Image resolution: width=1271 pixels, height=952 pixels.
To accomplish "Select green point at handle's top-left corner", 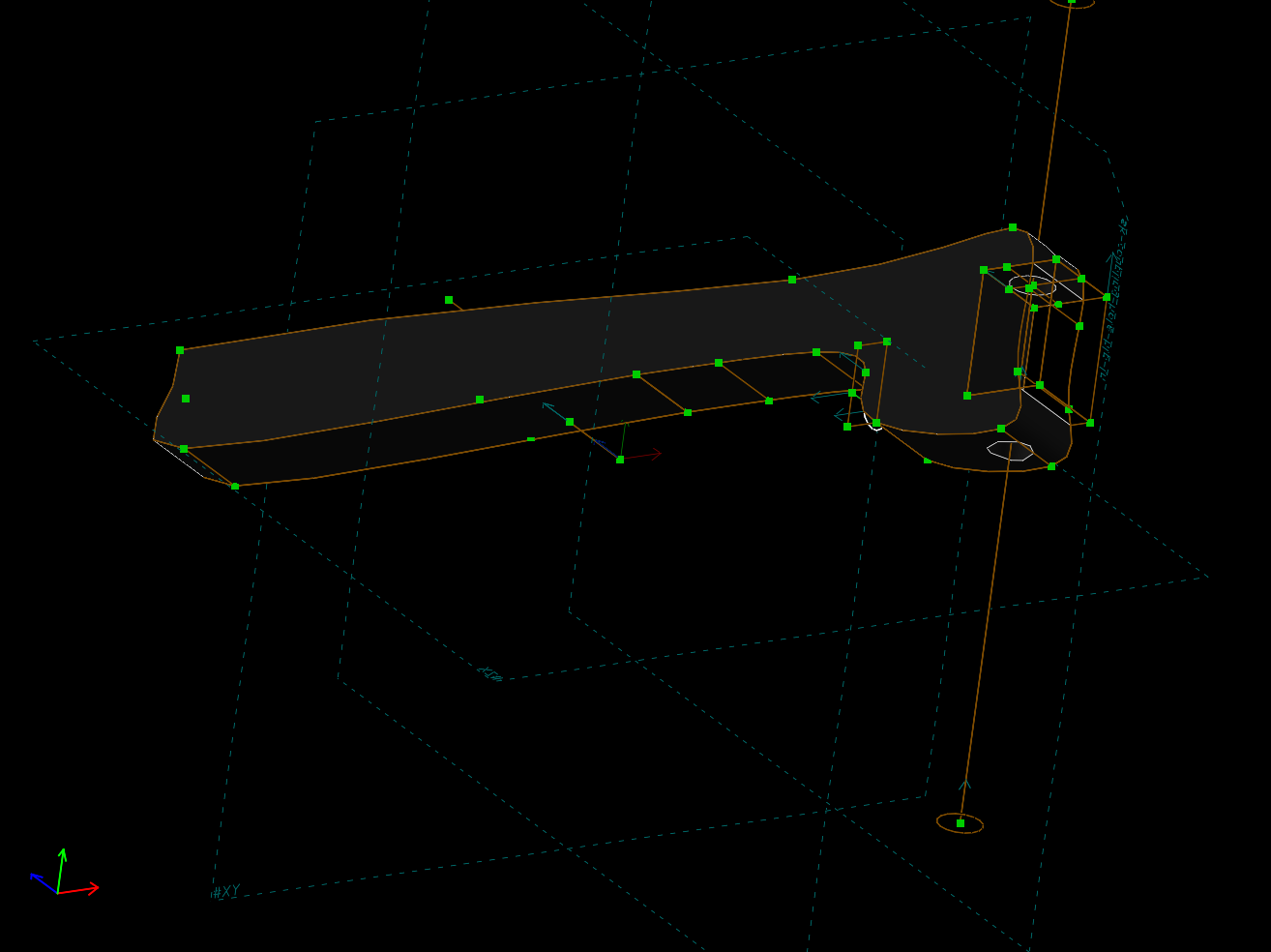I will [x=180, y=350].
